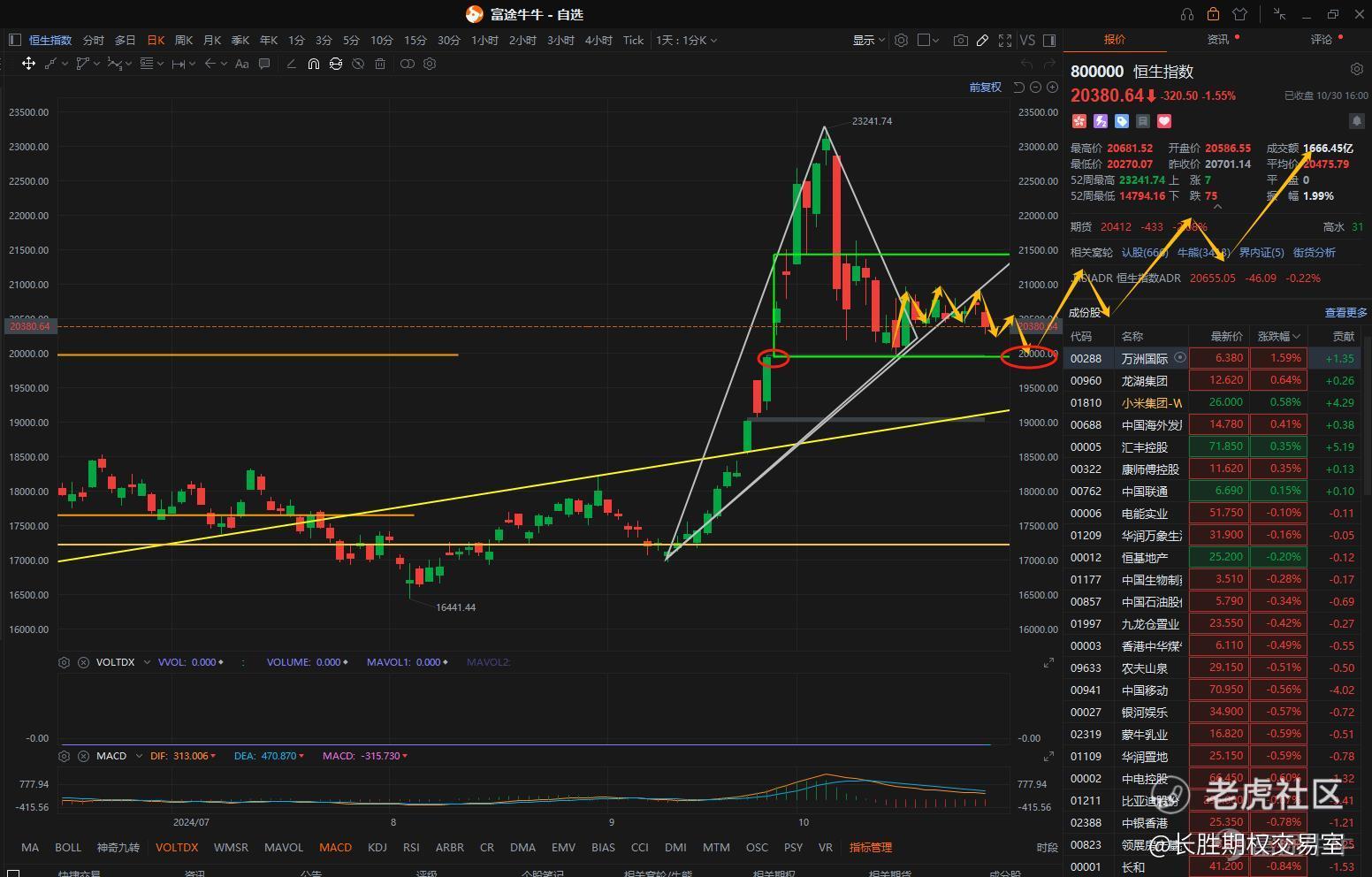This screenshot has height=877, width=1372.
Task: Click 查看更多 to view more constituents
Action: (x=1345, y=312)
